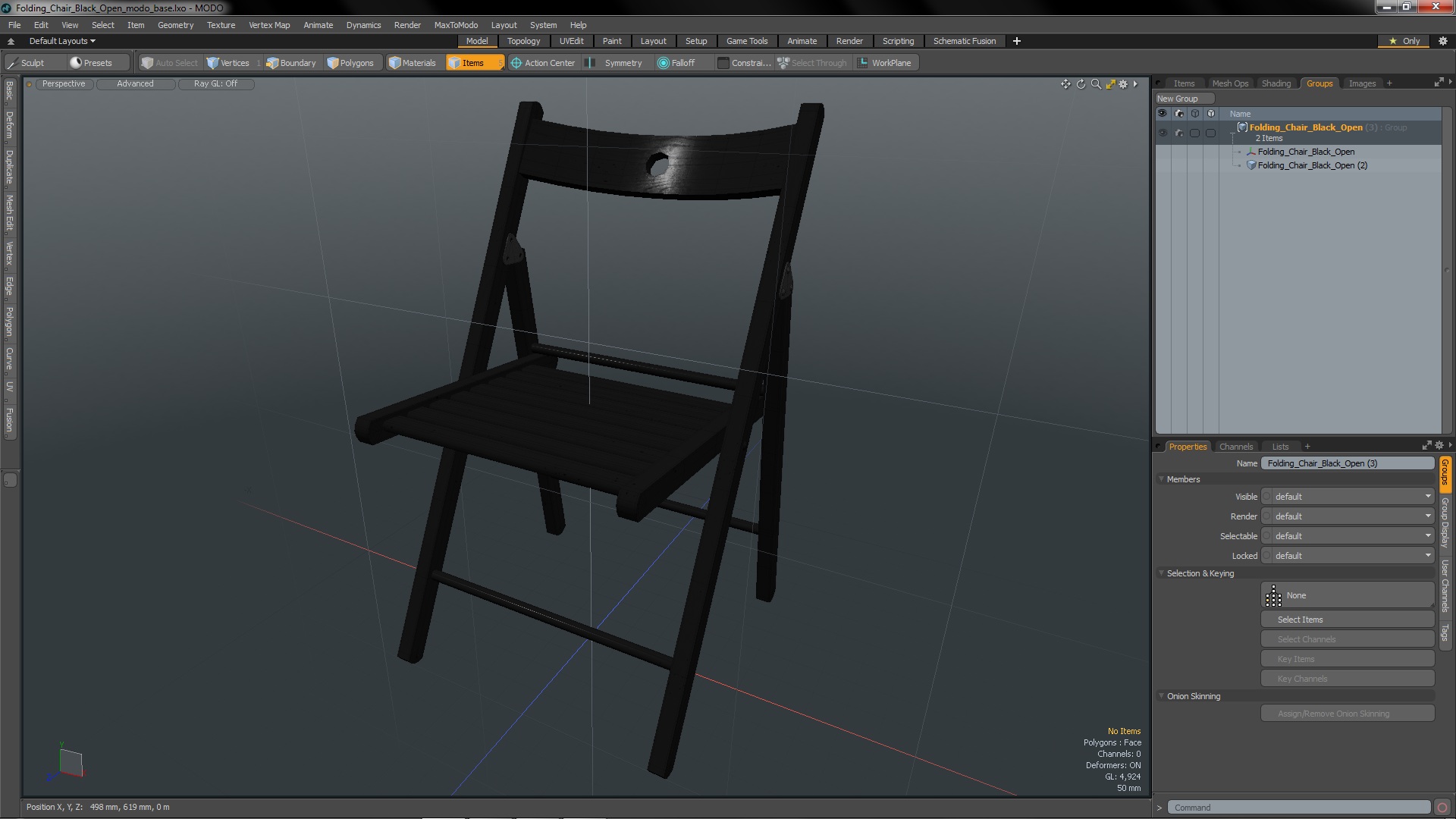The image size is (1456, 819).
Task: Click the viewport rotate icon
Action: (x=1081, y=84)
